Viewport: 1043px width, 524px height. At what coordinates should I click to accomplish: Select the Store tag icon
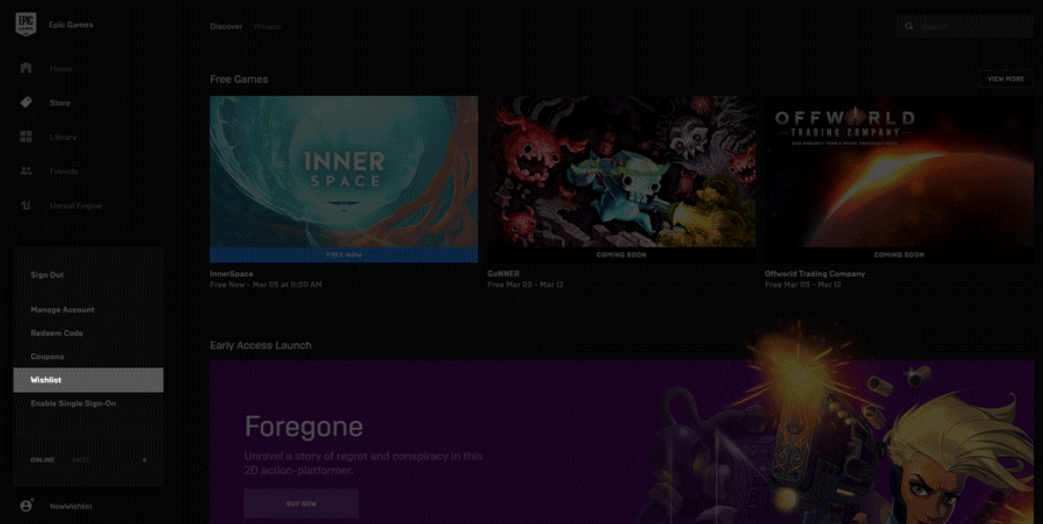(26, 102)
